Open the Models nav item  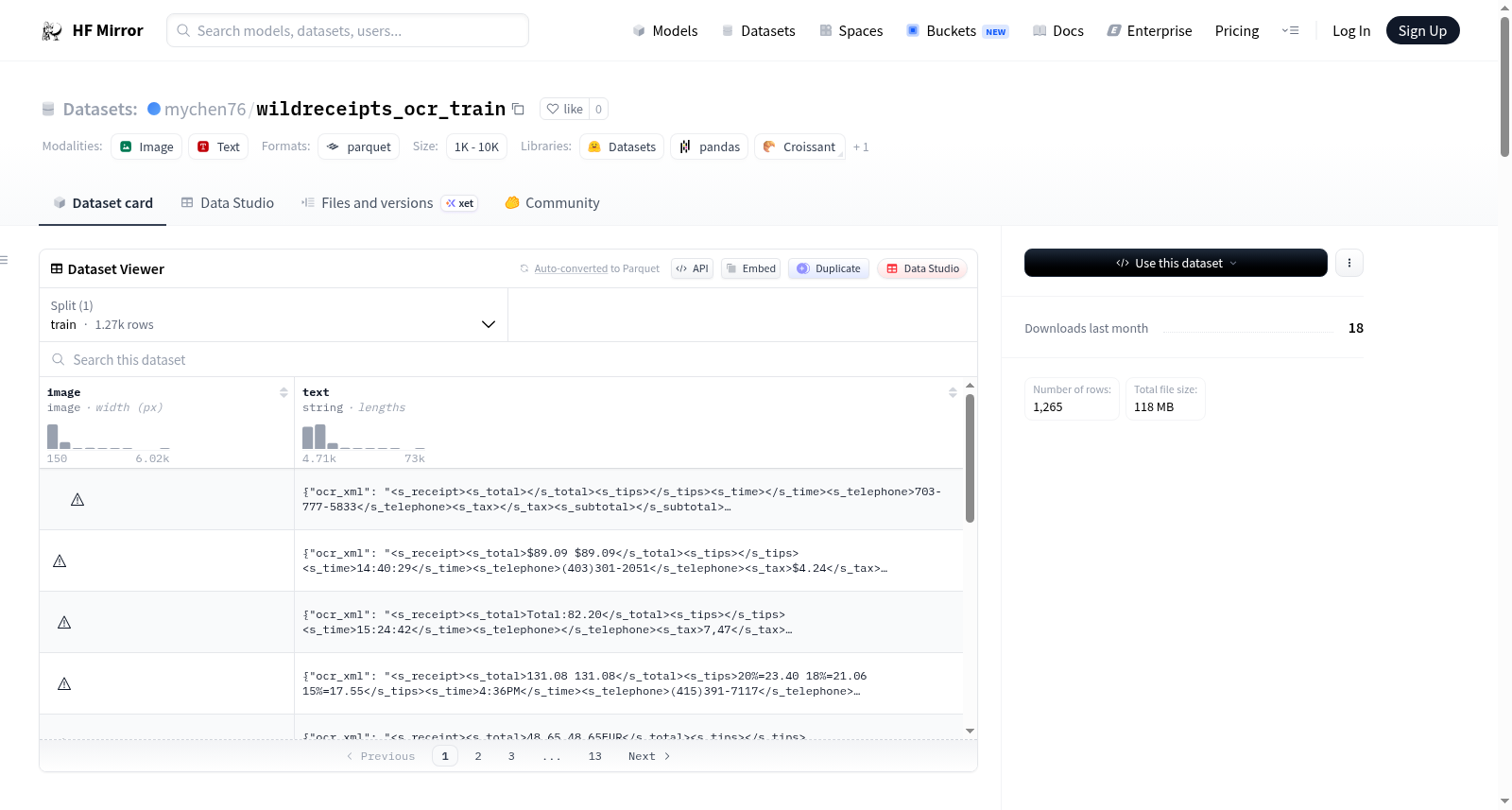pos(665,30)
